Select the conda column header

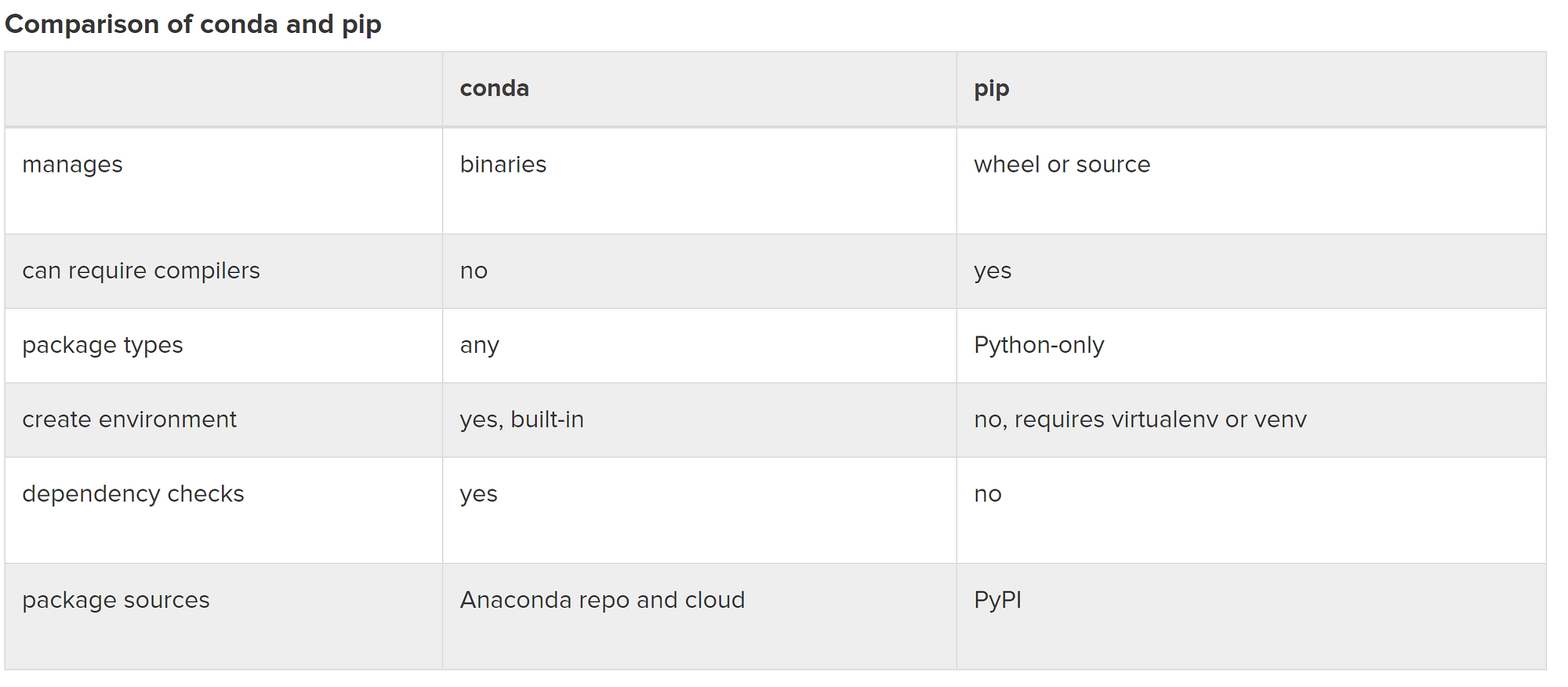coord(494,88)
